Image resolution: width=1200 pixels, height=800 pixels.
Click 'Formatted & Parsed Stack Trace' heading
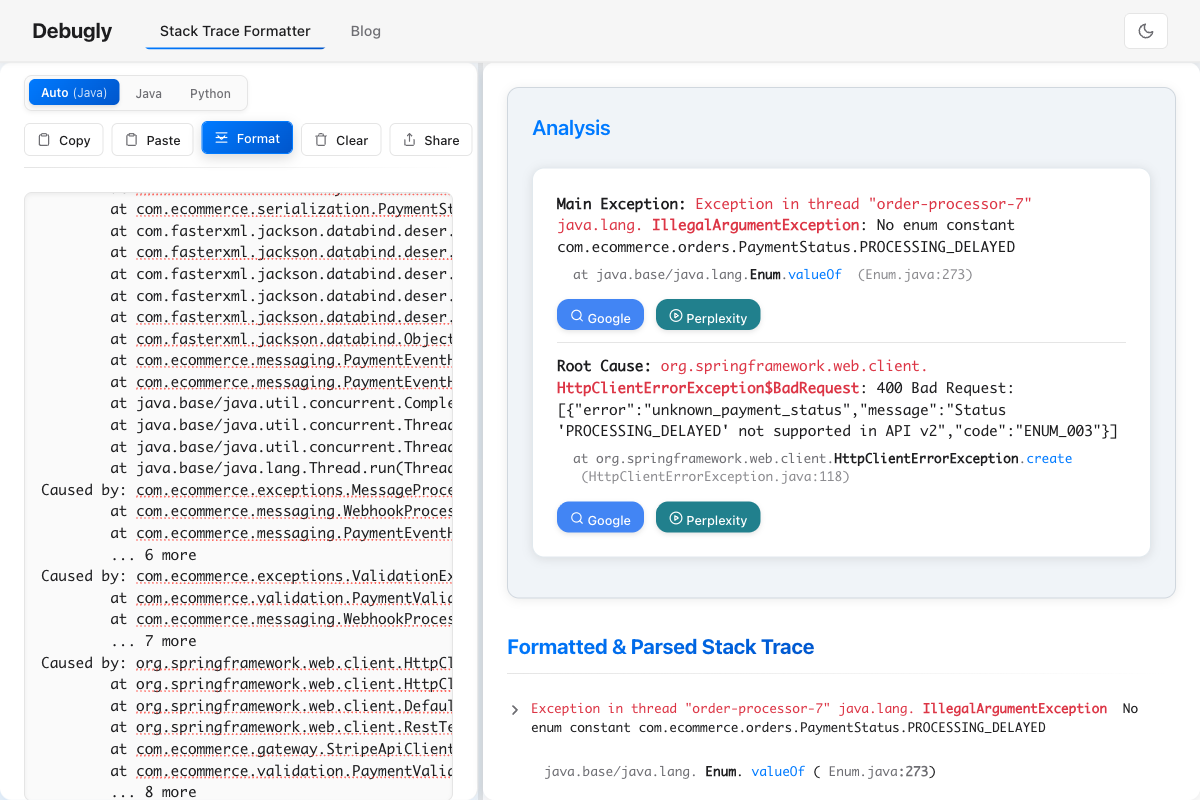661,647
